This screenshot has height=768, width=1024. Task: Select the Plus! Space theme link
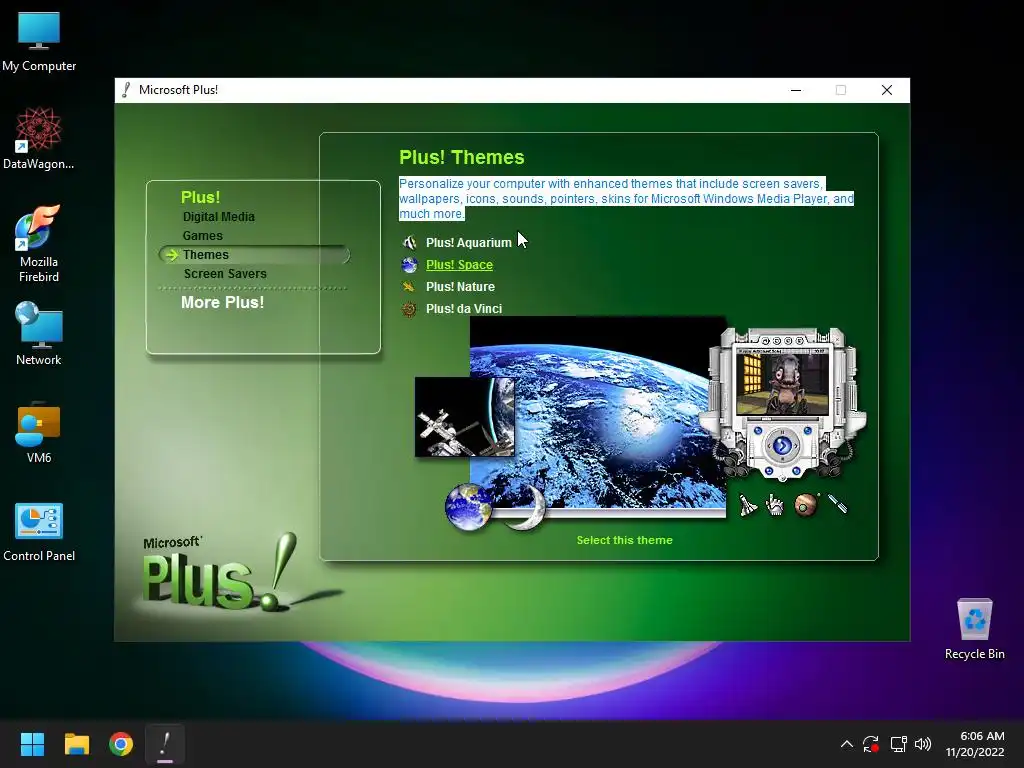(459, 264)
